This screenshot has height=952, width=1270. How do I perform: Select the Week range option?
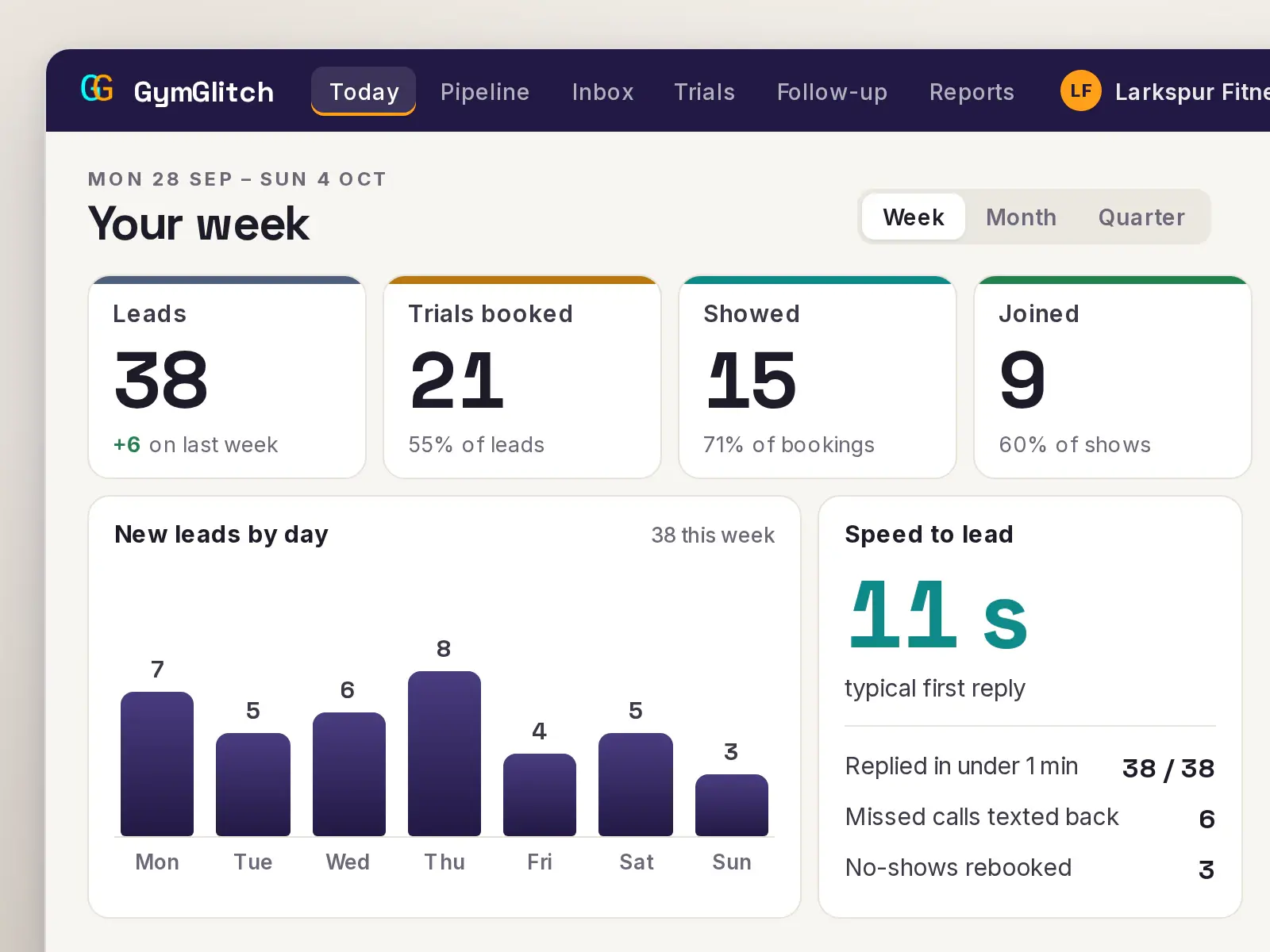(914, 217)
